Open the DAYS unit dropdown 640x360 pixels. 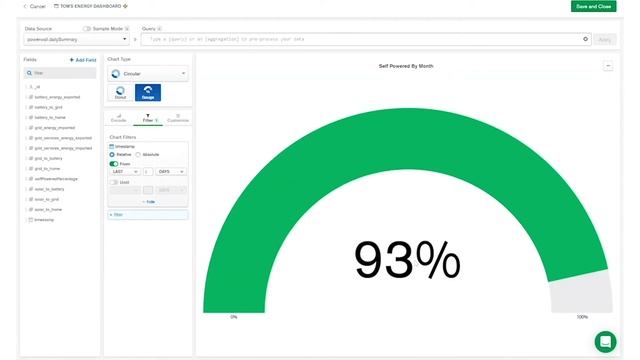(171, 172)
